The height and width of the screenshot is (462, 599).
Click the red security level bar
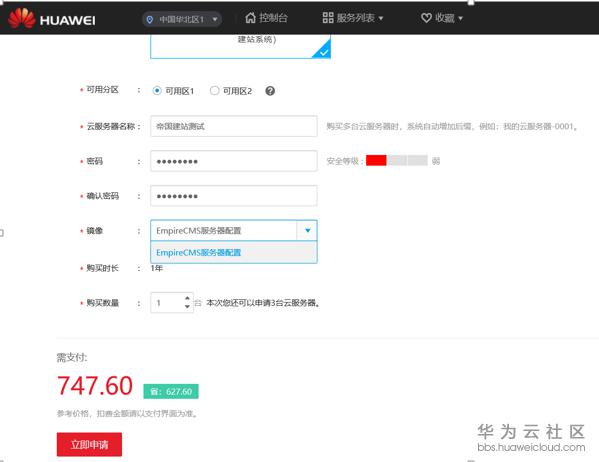376,160
